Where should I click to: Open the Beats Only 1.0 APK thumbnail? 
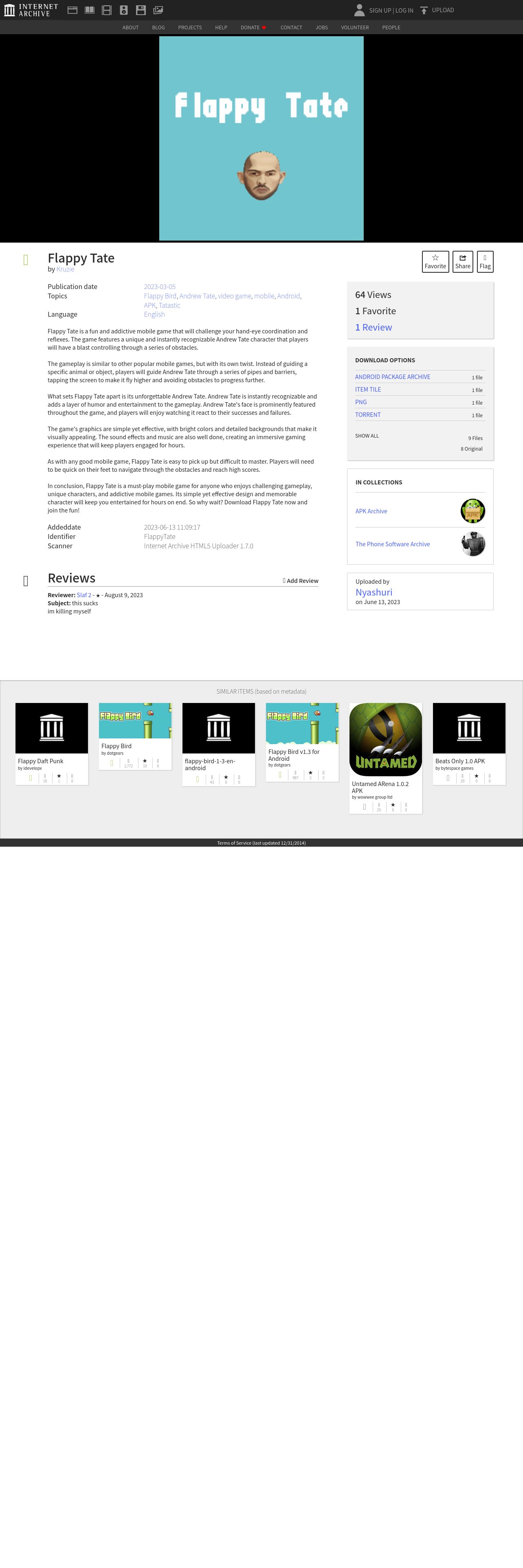pyautogui.click(x=469, y=728)
